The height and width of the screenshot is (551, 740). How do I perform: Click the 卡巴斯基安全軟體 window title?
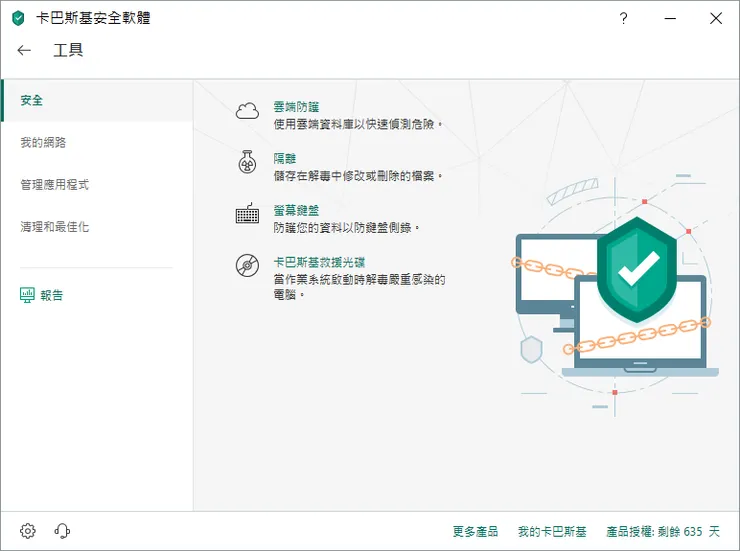[93, 18]
